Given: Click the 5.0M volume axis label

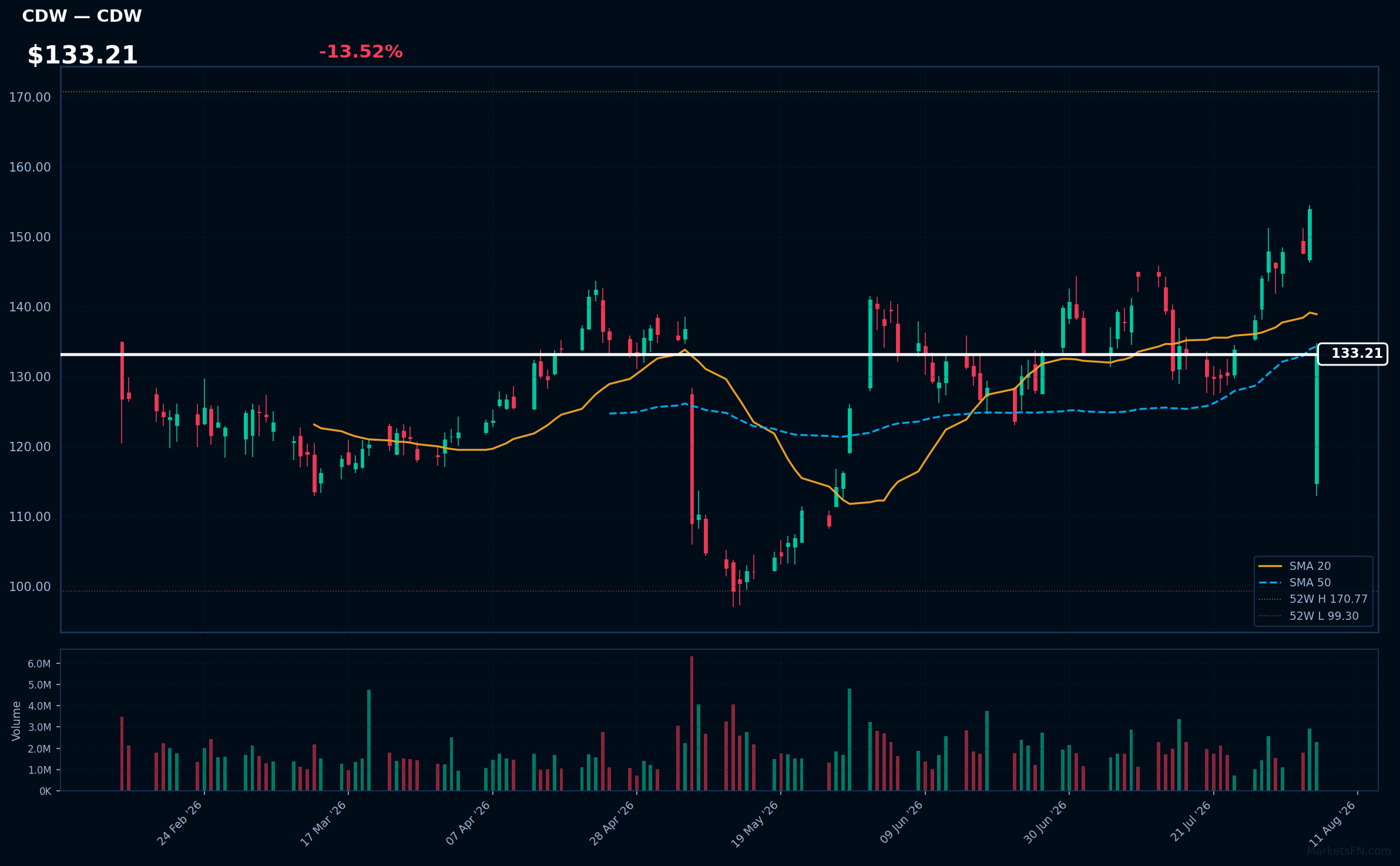Looking at the screenshot, I should [x=39, y=685].
